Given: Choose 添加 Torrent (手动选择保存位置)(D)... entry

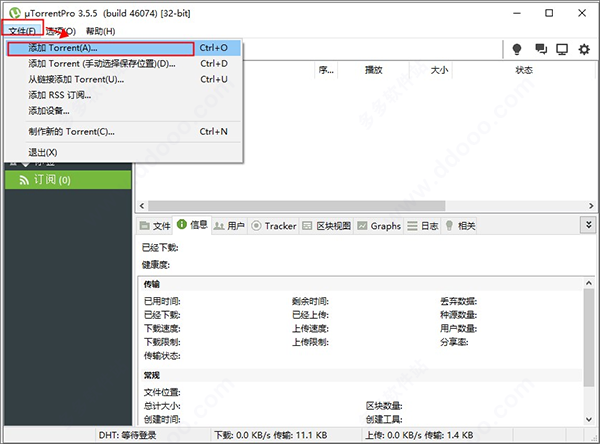Looking at the screenshot, I should click(123, 64).
